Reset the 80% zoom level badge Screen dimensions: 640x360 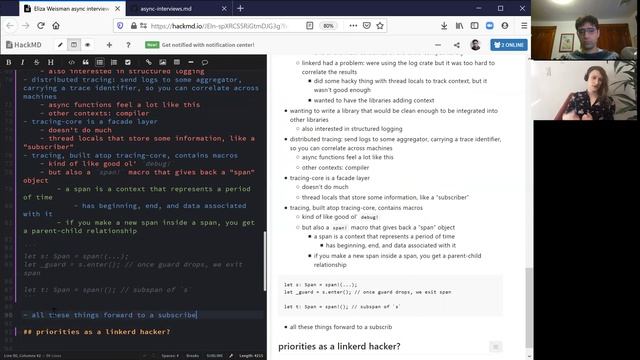tap(328, 26)
